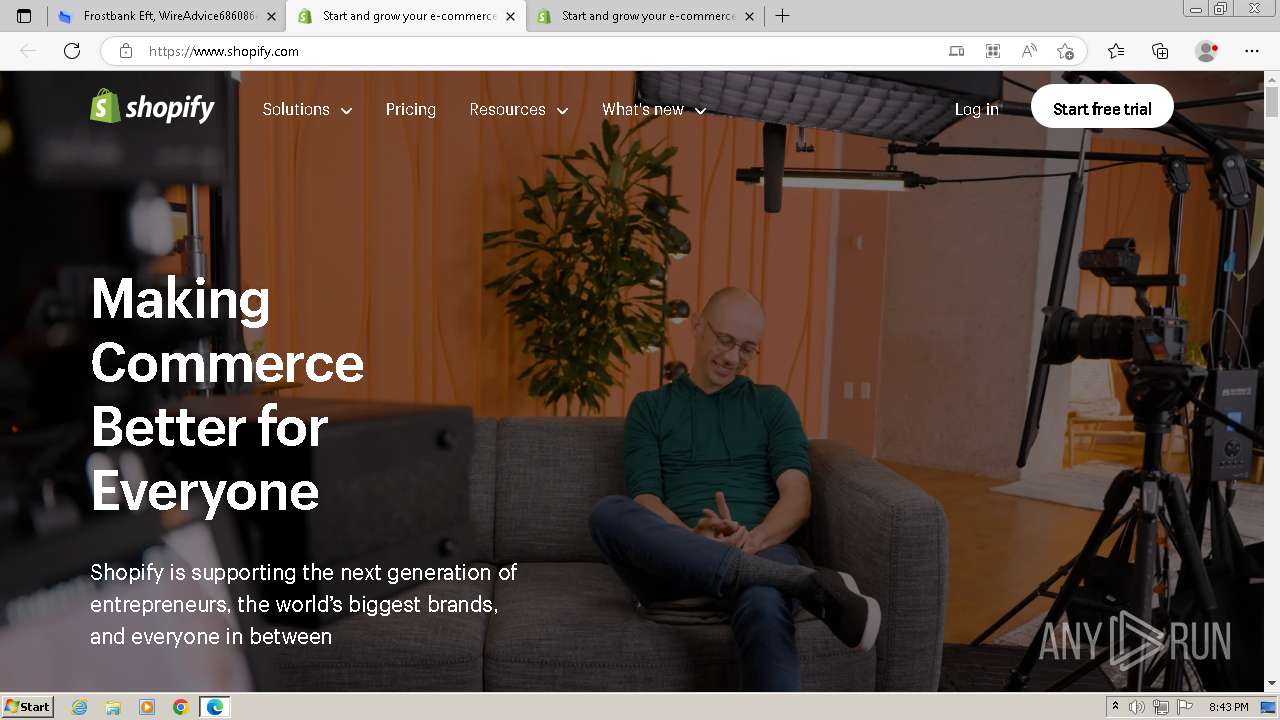View site information lock icon

coord(125,51)
